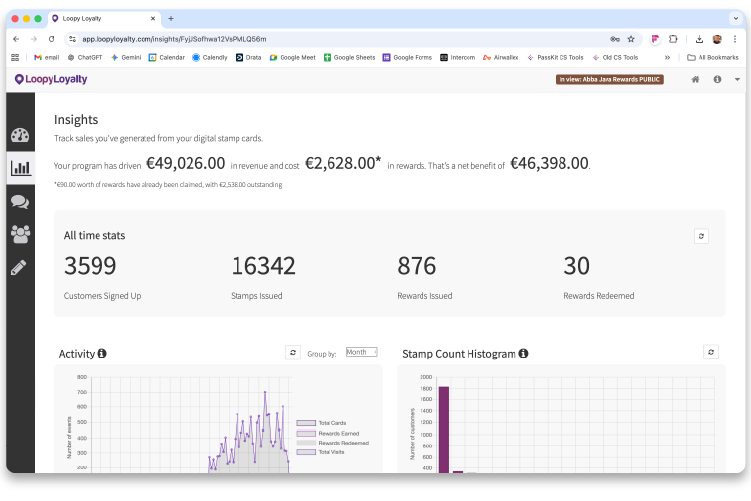Click the 30 Rewards Redeemed value

576,266
